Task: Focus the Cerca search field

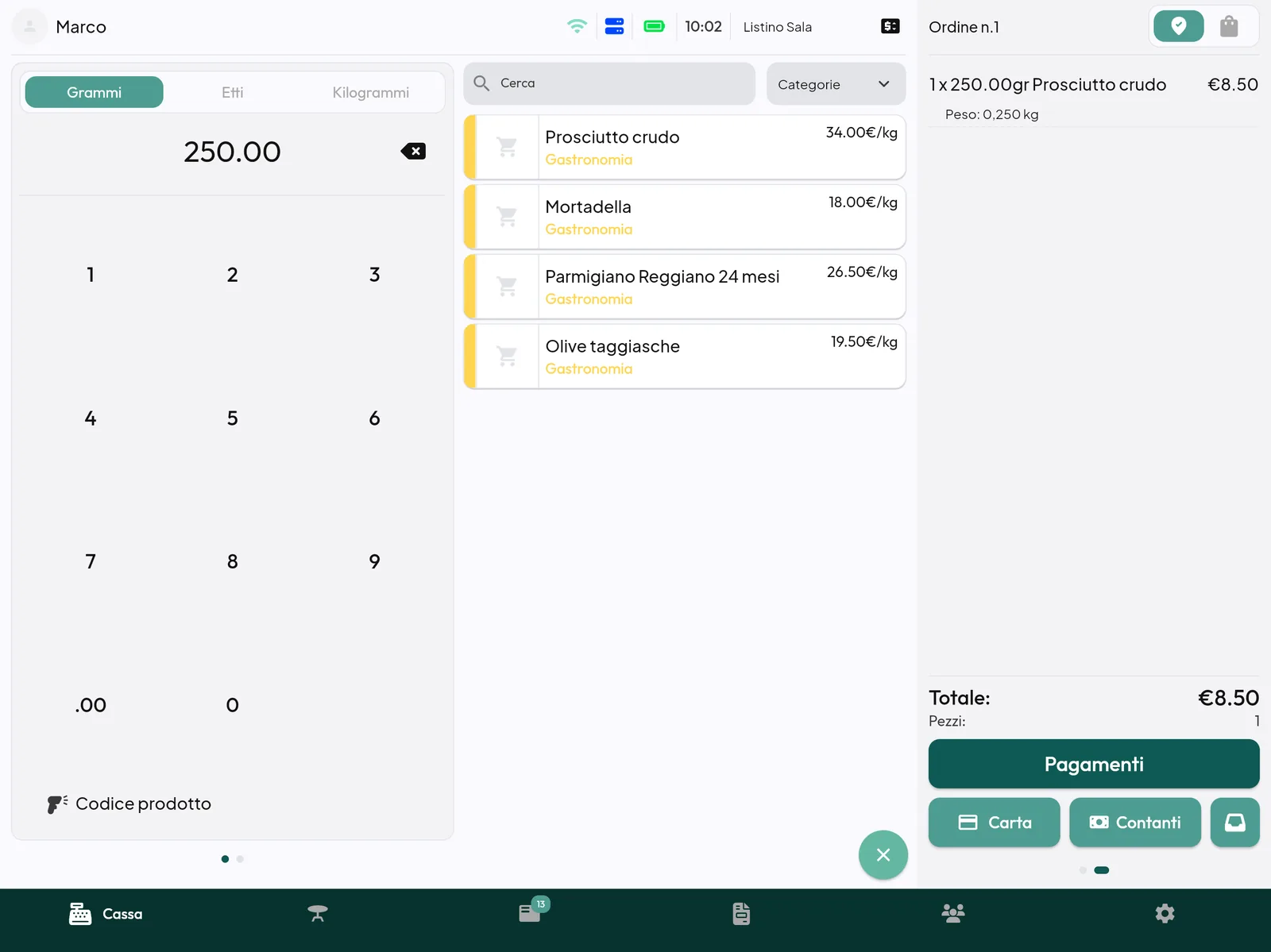Action: pos(609,83)
